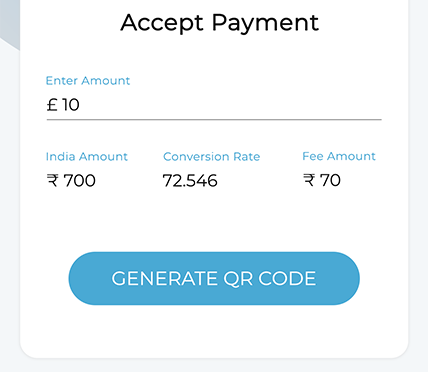This screenshot has height=372, width=428.
Task: Click the Fee Amount label
Action: pos(339,156)
